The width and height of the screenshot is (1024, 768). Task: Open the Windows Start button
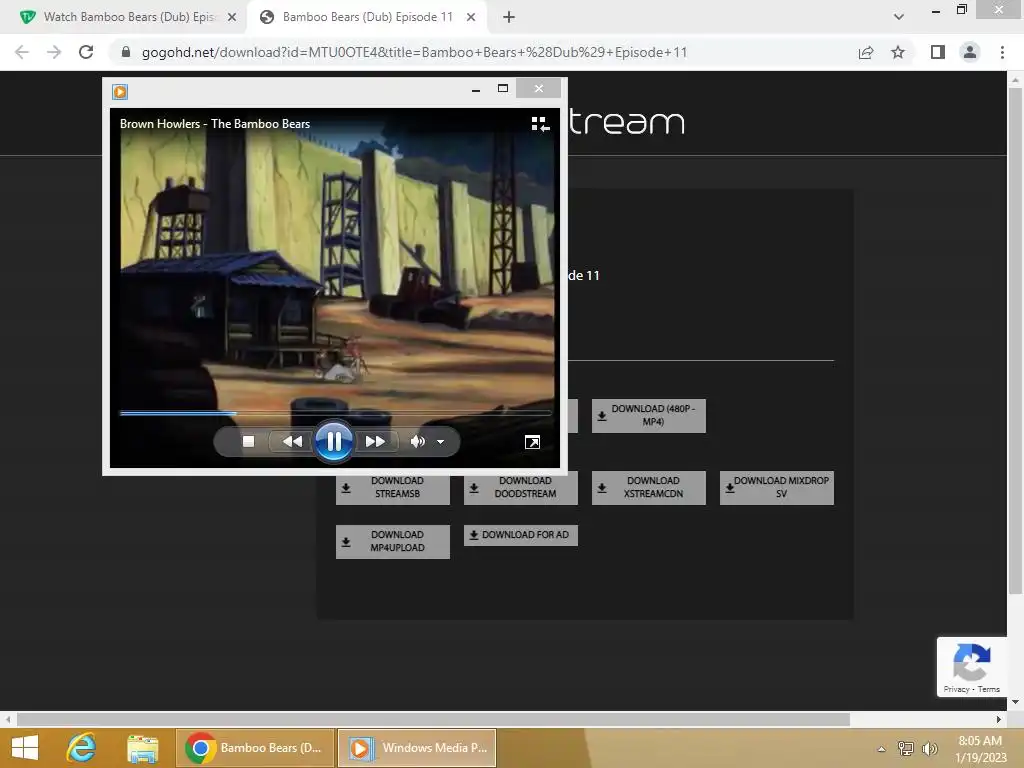[25, 748]
